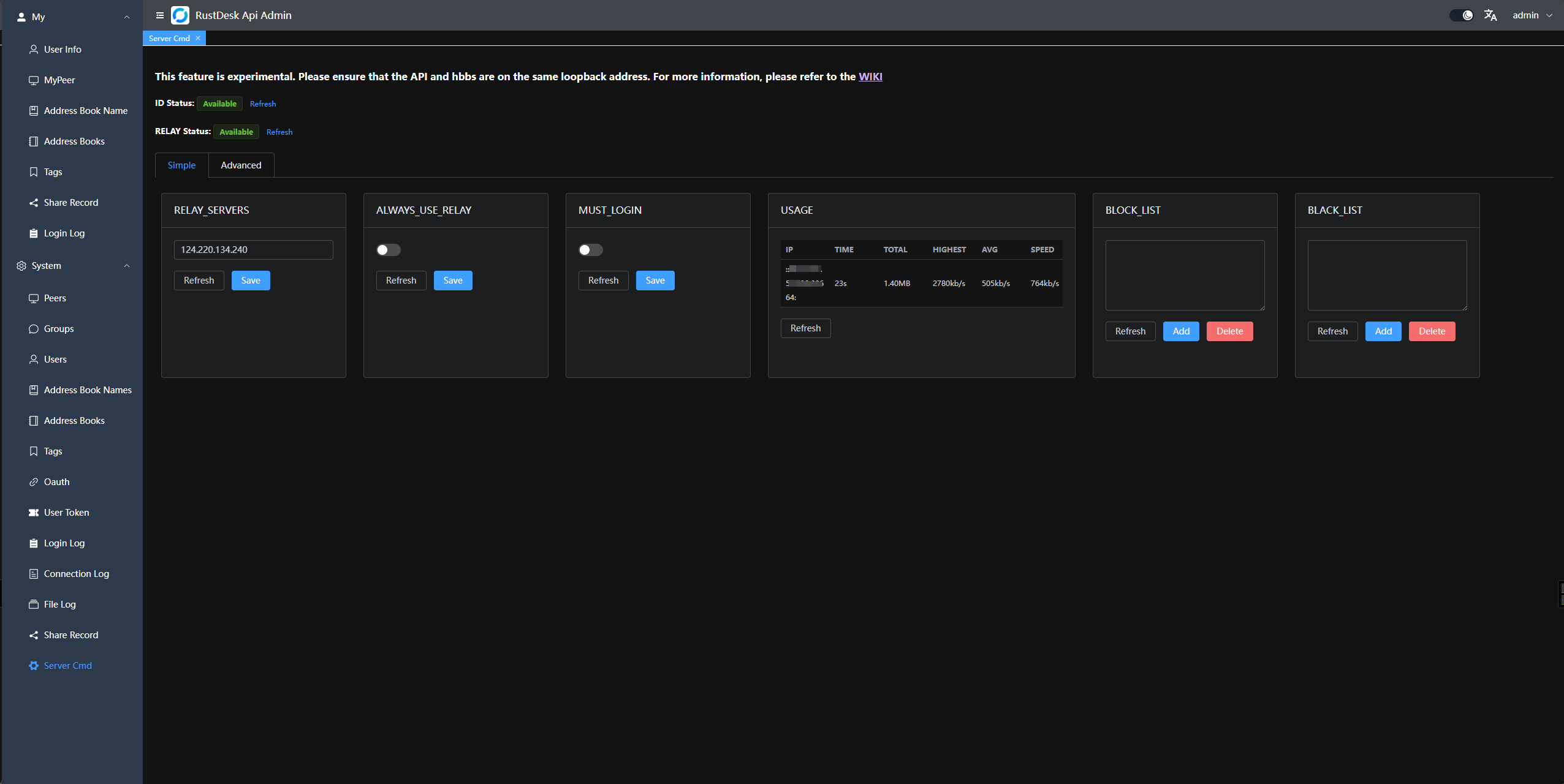Click the BLACK_LIST text area
Screen dimensions: 1564x784
(1387, 275)
